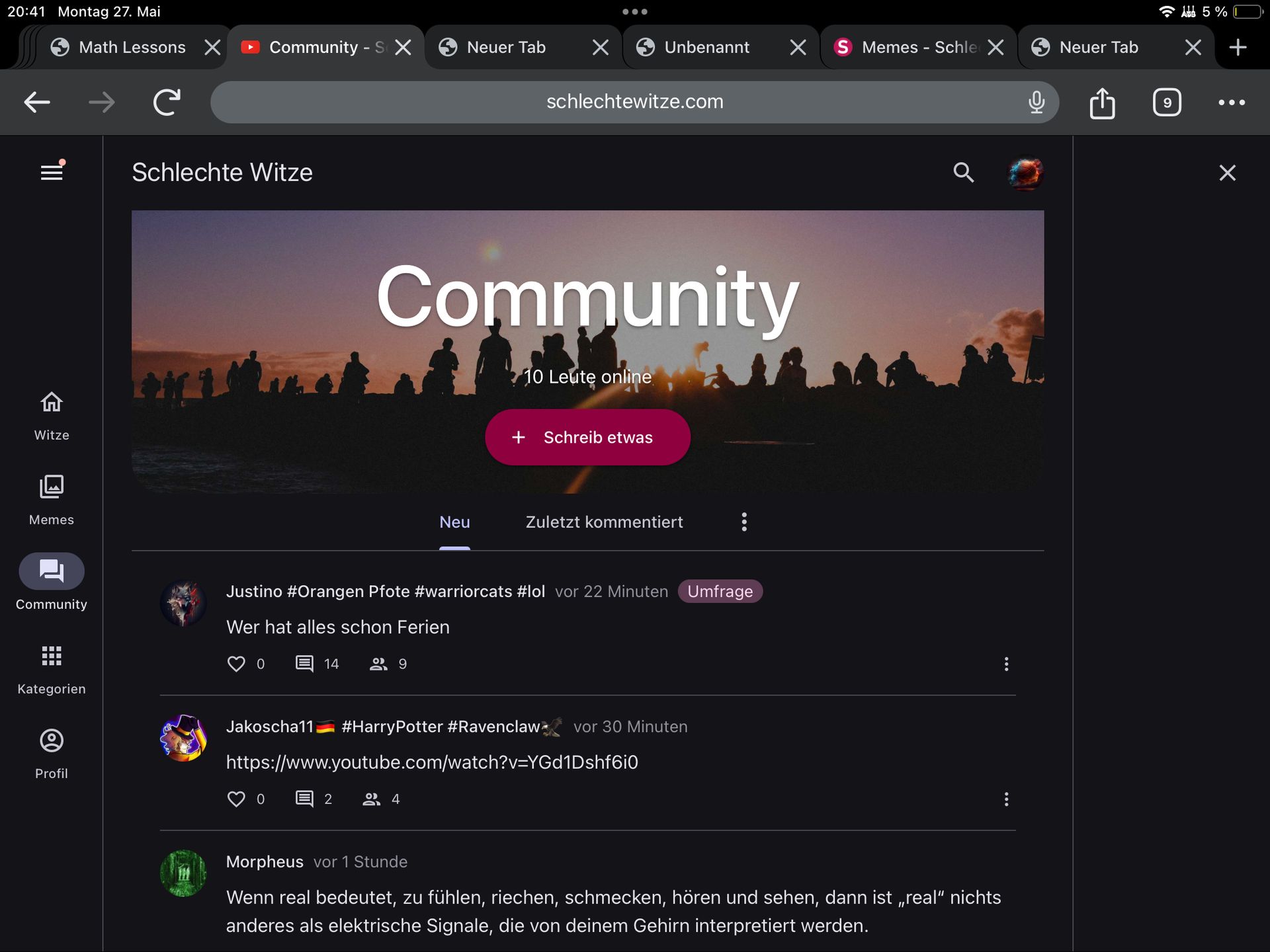1270x952 pixels.
Task: Expand options for Justino post
Action: coord(1006,663)
